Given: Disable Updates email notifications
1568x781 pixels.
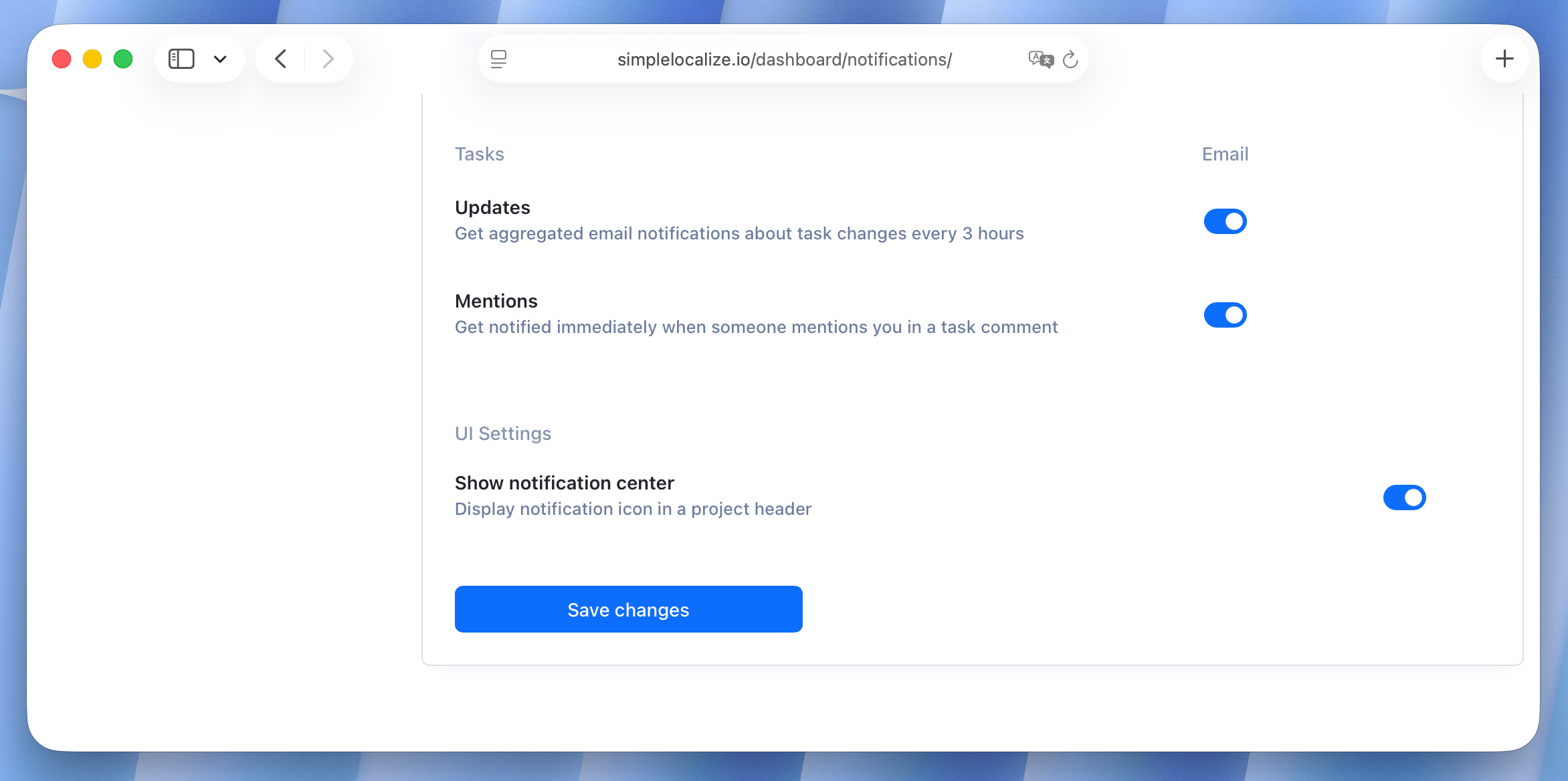Looking at the screenshot, I should (1225, 221).
